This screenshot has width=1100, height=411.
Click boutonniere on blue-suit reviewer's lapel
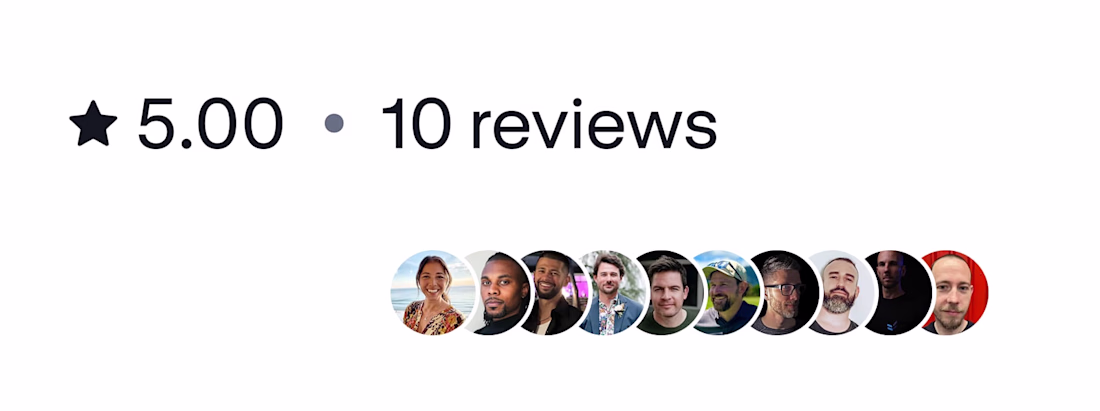pyautogui.click(x=619, y=309)
